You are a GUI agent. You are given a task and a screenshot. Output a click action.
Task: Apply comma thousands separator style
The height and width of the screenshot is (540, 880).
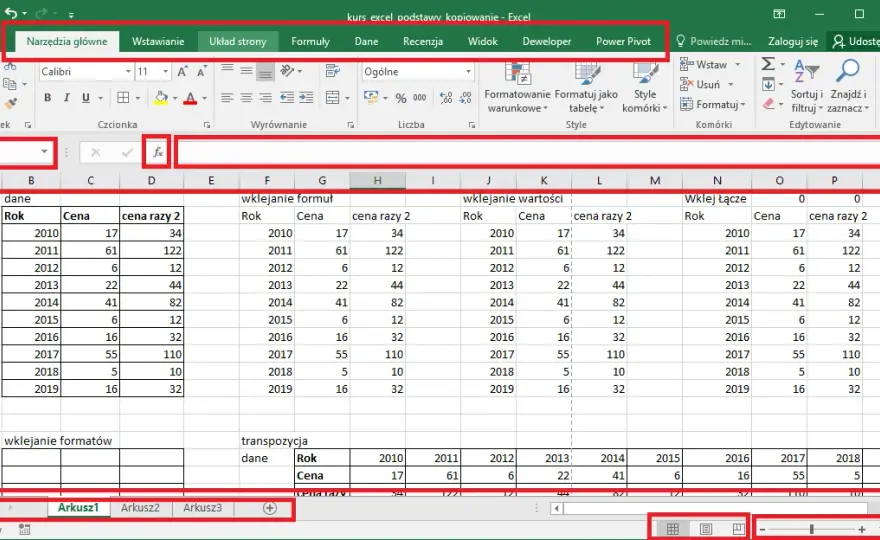tap(420, 98)
